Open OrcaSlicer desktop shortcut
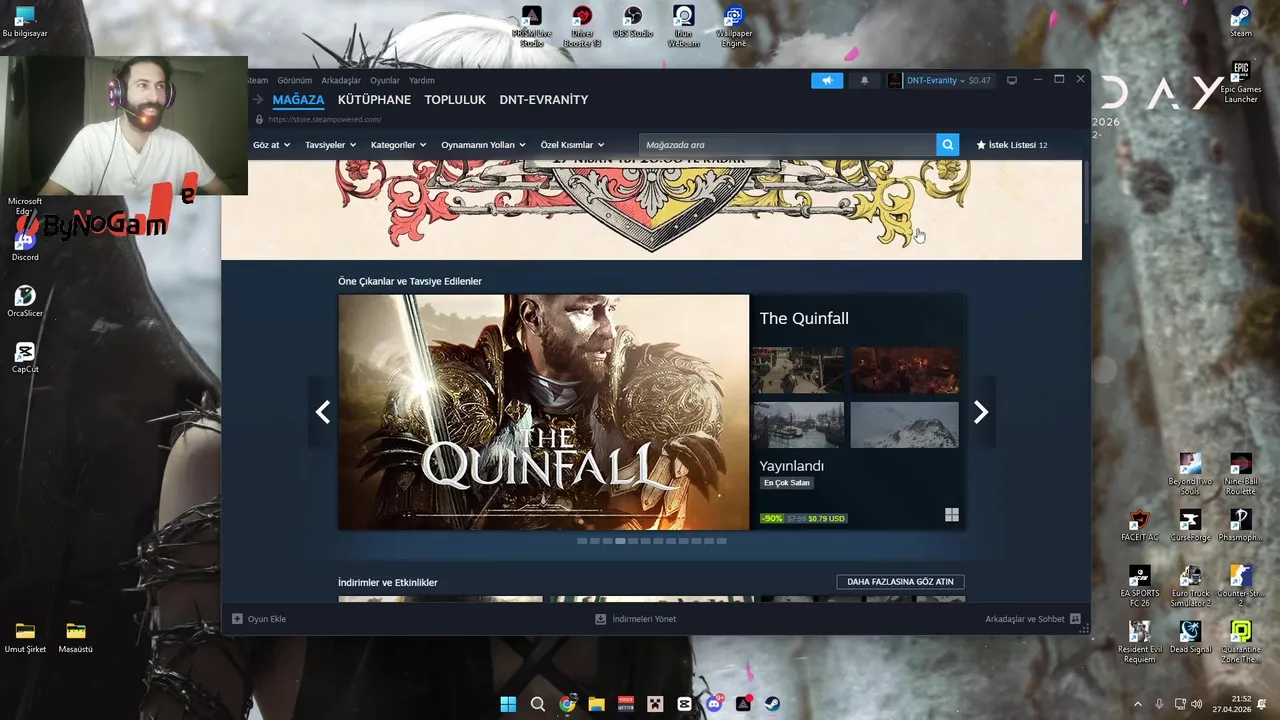This screenshot has height=720, width=1280. pos(25,301)
